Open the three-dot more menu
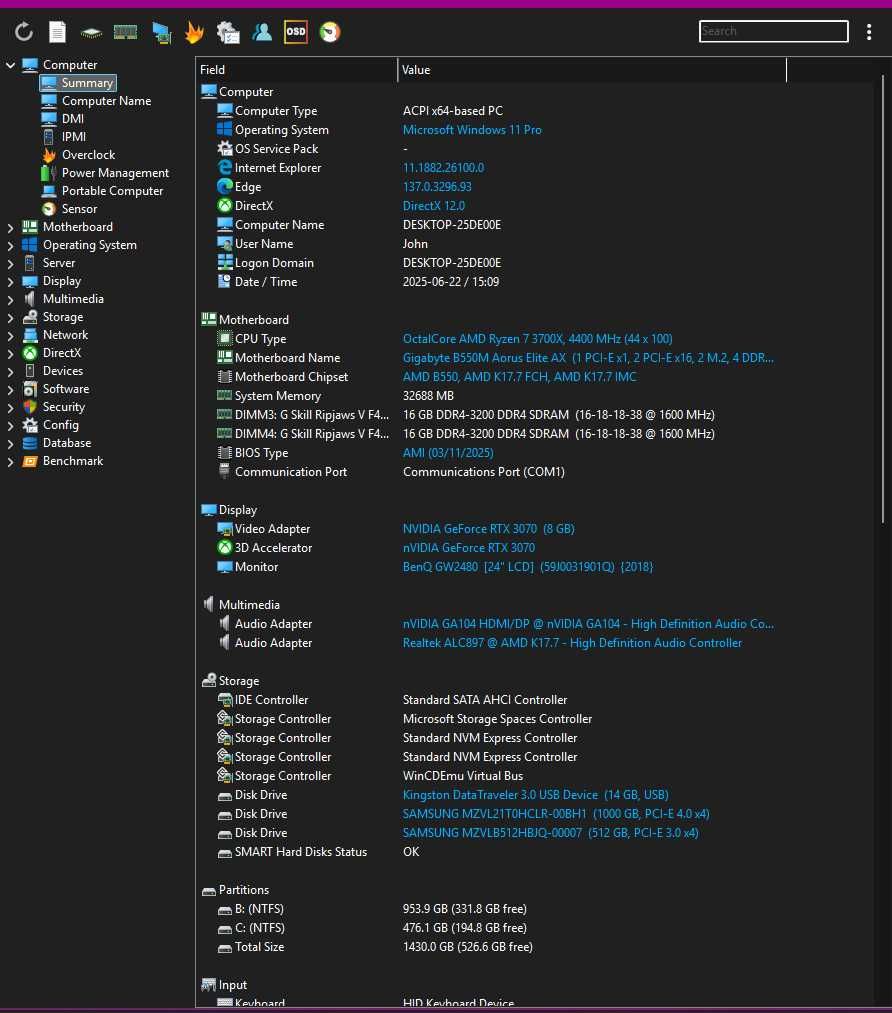The image size is (892, 1013). point(869,32)
